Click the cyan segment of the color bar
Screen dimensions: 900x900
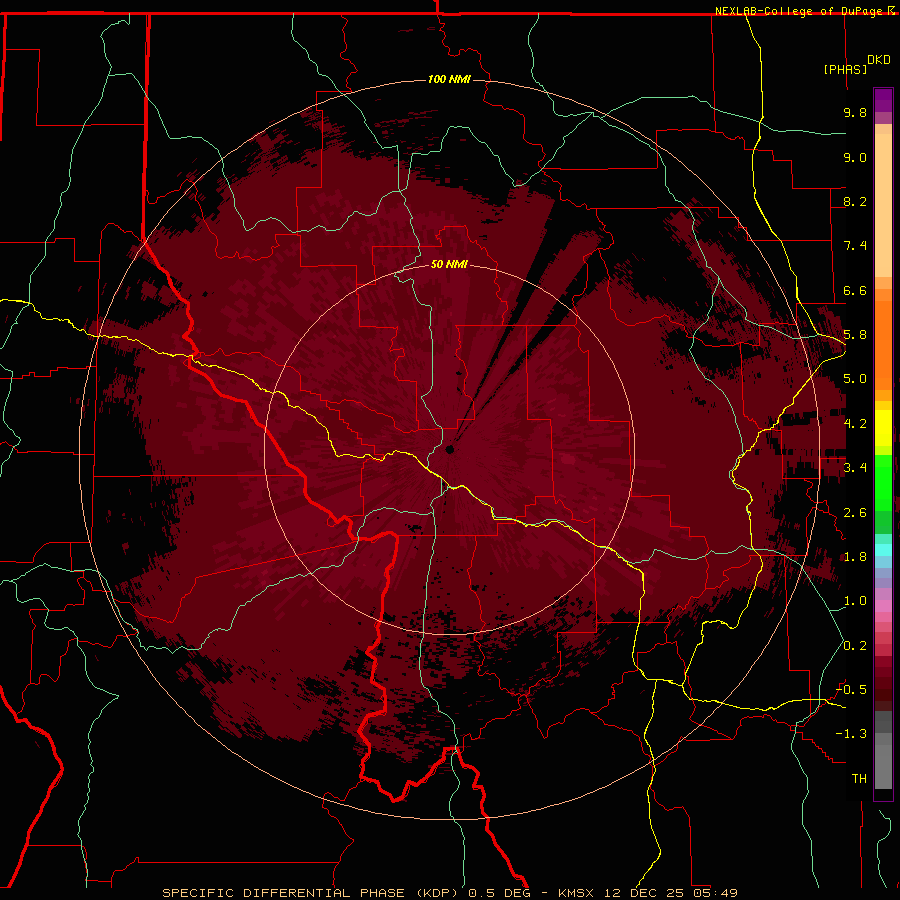click(883, 550)
